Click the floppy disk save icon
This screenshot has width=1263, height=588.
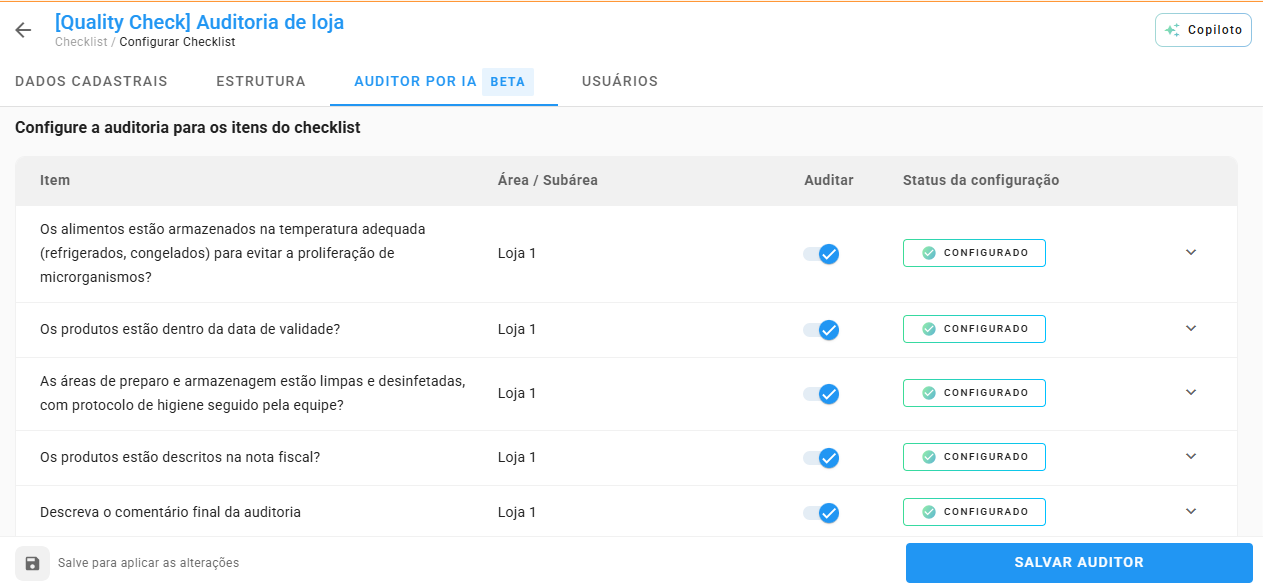click(x=32, y=563)
